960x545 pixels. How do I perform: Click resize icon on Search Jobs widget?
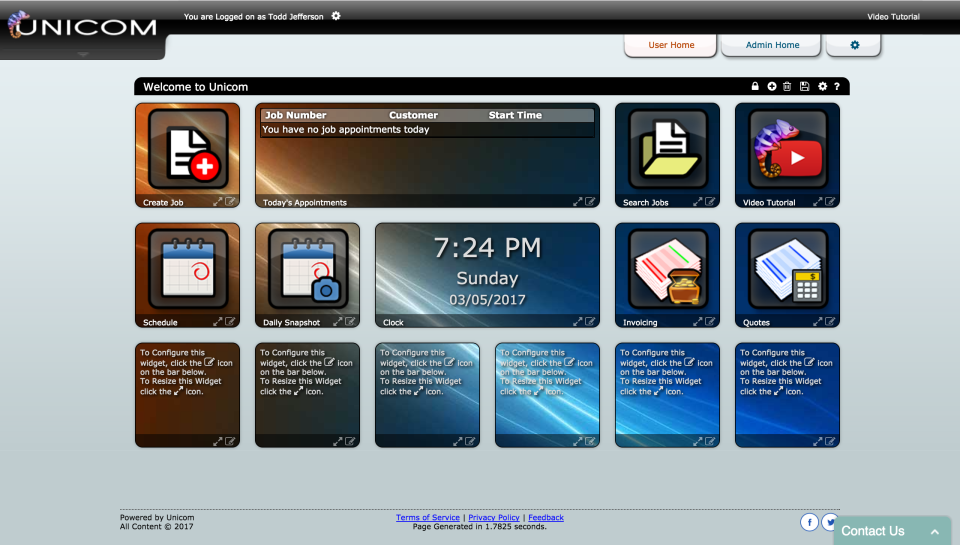point(697,201)
